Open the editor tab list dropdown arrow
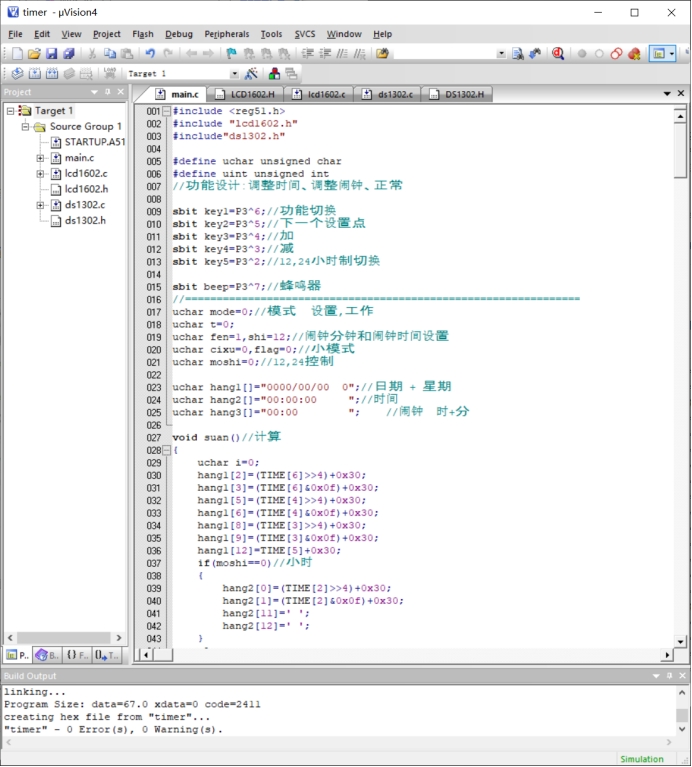The height and width of the screenshot is (767, 692). pyautogui.click(x=667, y=93)
